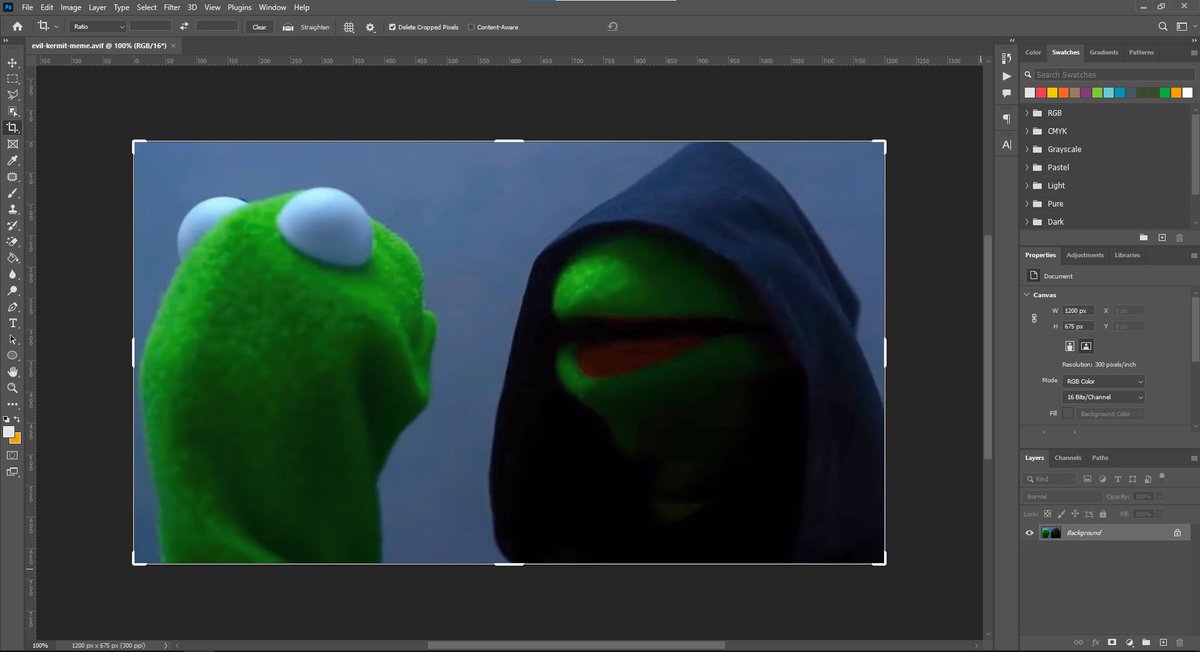1200x652 pixels.
Task: Set canvas to landscape orientation
Action: pyautogui.click(x=1086, y=346)
